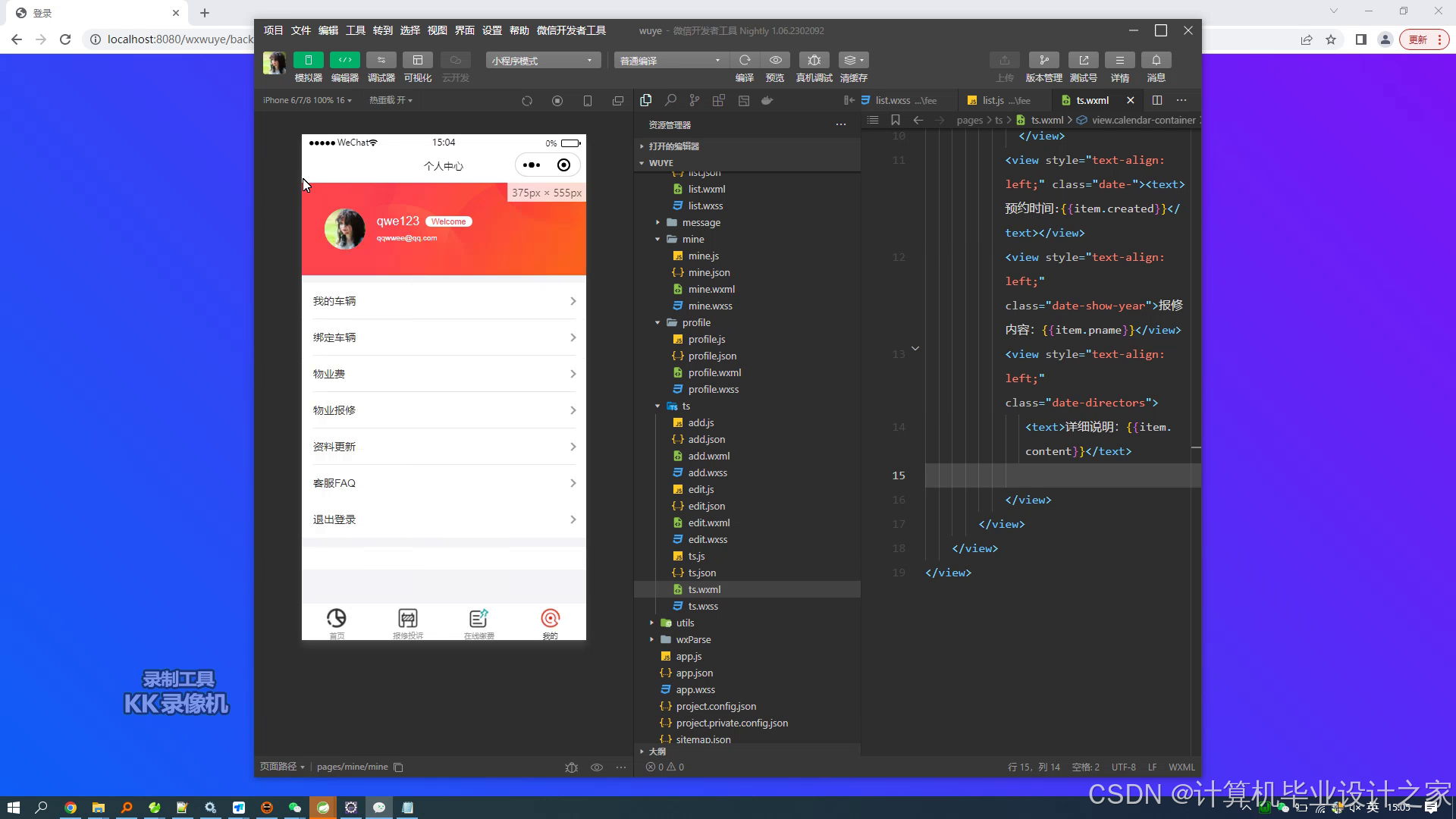The image size is (1456, 819).
Task: Open the Tools menu
Action: click(355, 30)
